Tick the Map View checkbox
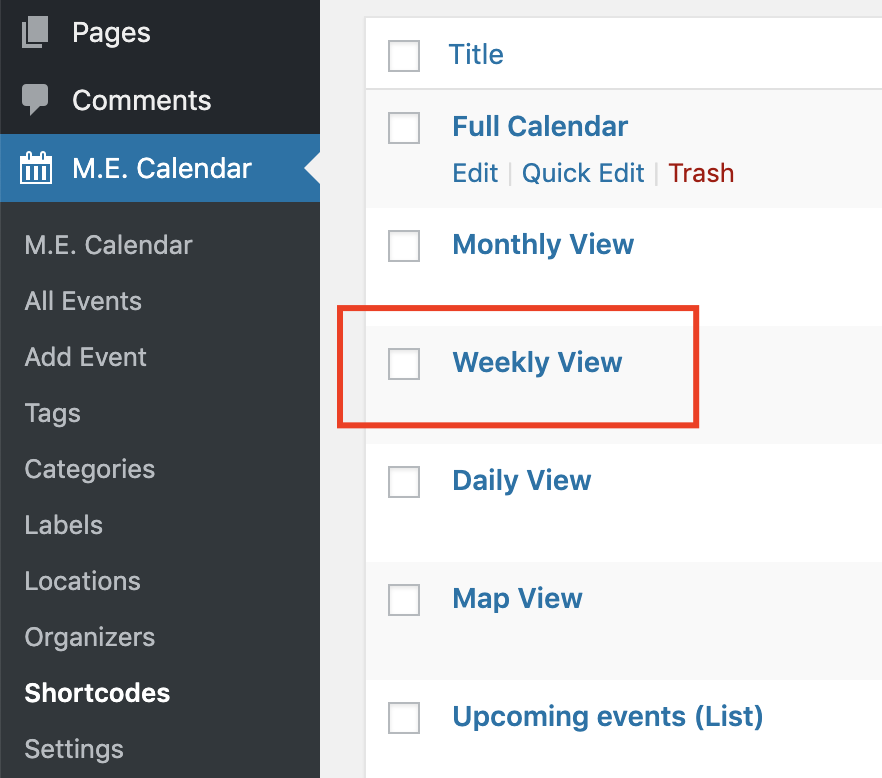Screen dimensions: 882x778 point(404,600)
